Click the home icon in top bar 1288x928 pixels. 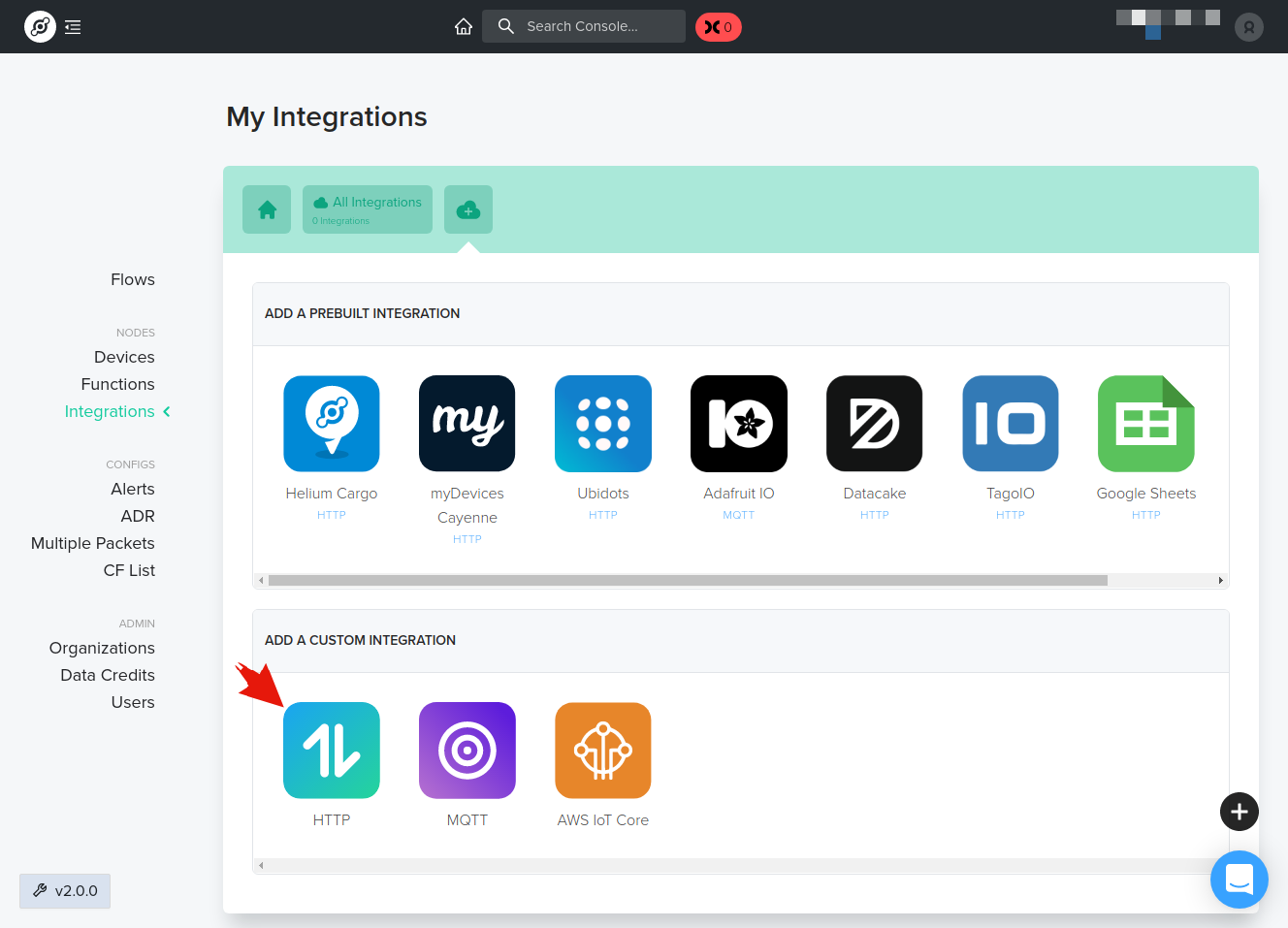(x=464, y=26)
